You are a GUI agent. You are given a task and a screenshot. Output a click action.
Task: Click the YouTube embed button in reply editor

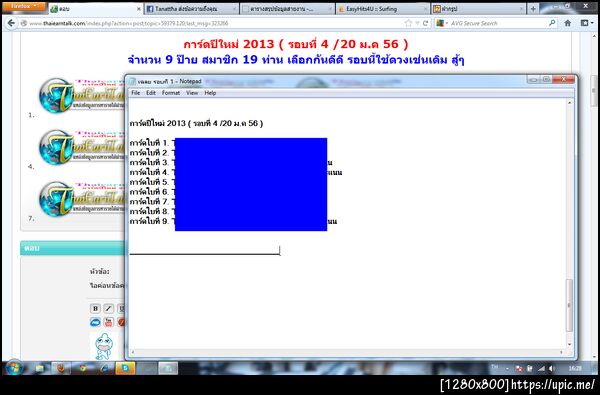(109, 322)
